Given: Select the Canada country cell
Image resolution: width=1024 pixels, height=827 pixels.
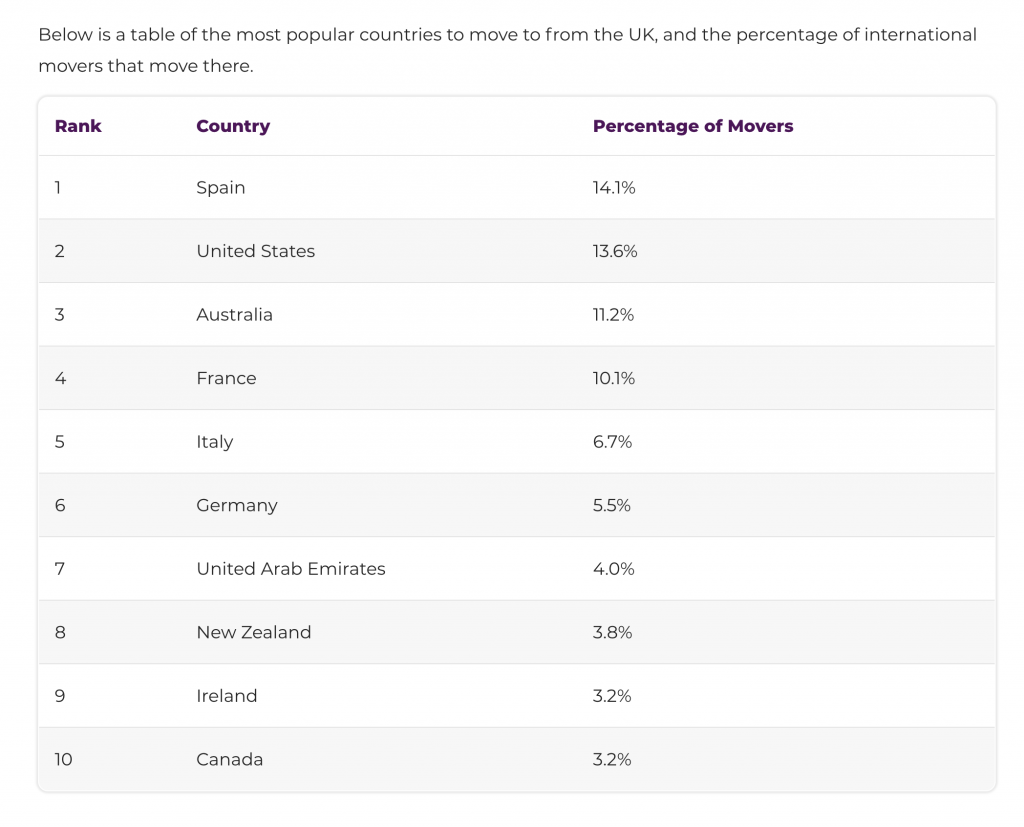Looking at the screenshot, I should (229, 760).
